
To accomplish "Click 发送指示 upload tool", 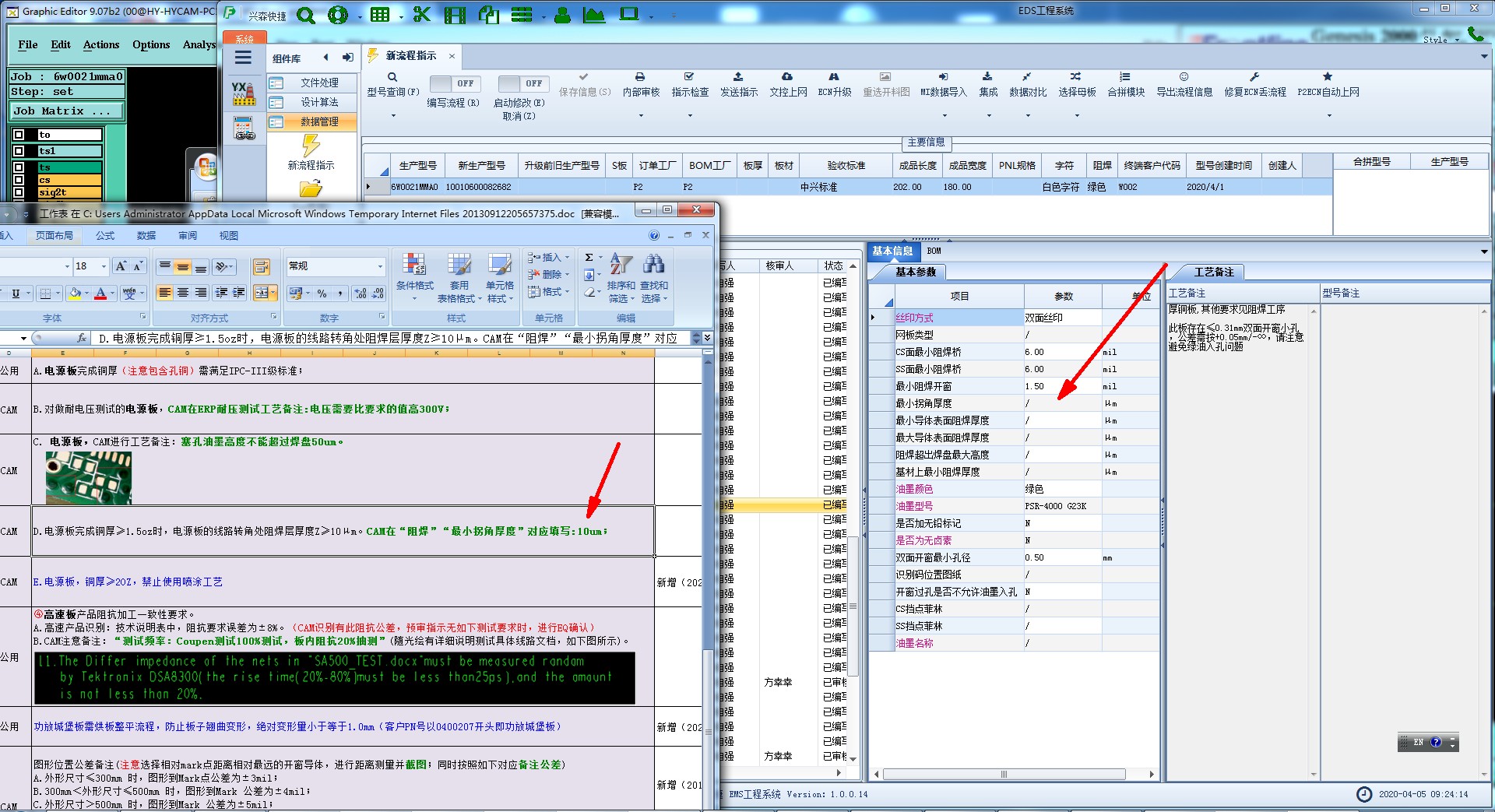I will point(738,85).
